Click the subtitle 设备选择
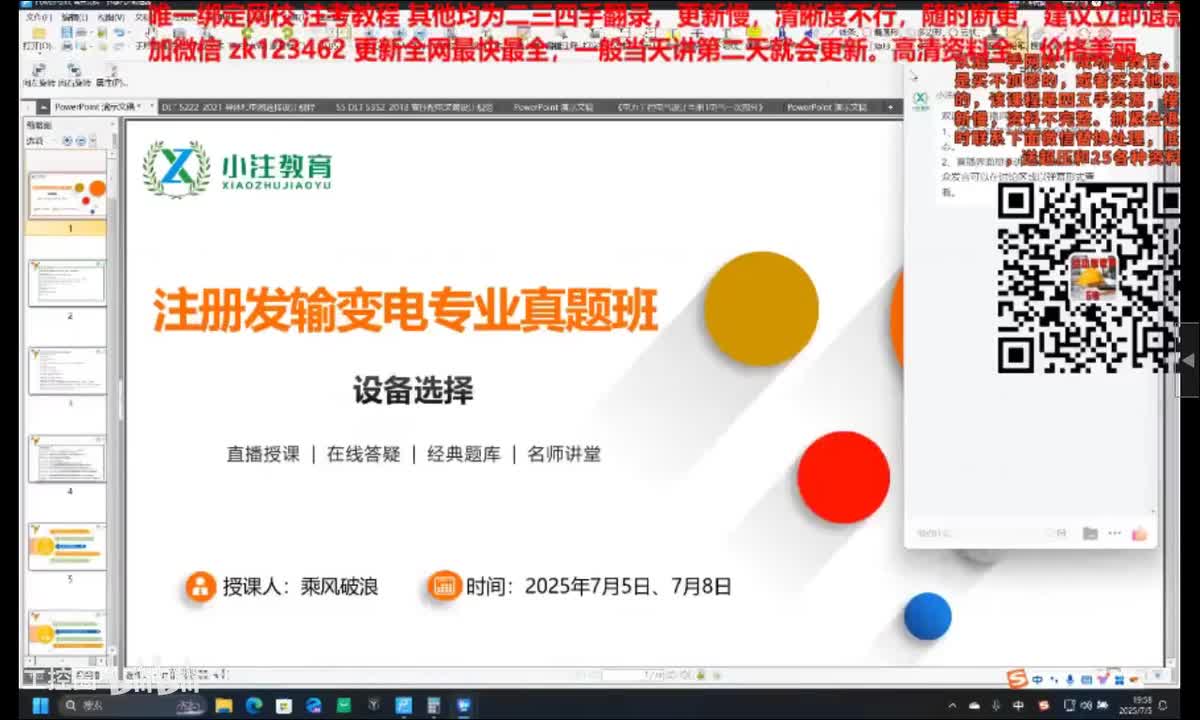Image resolution: width=1200 pixels, height=720 pixels. [x=413, y=390]
